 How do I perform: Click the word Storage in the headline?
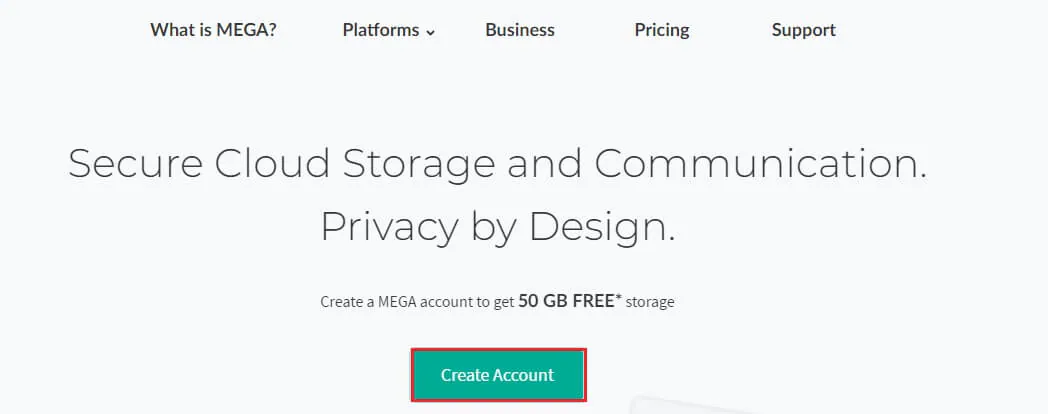[418, 164]
